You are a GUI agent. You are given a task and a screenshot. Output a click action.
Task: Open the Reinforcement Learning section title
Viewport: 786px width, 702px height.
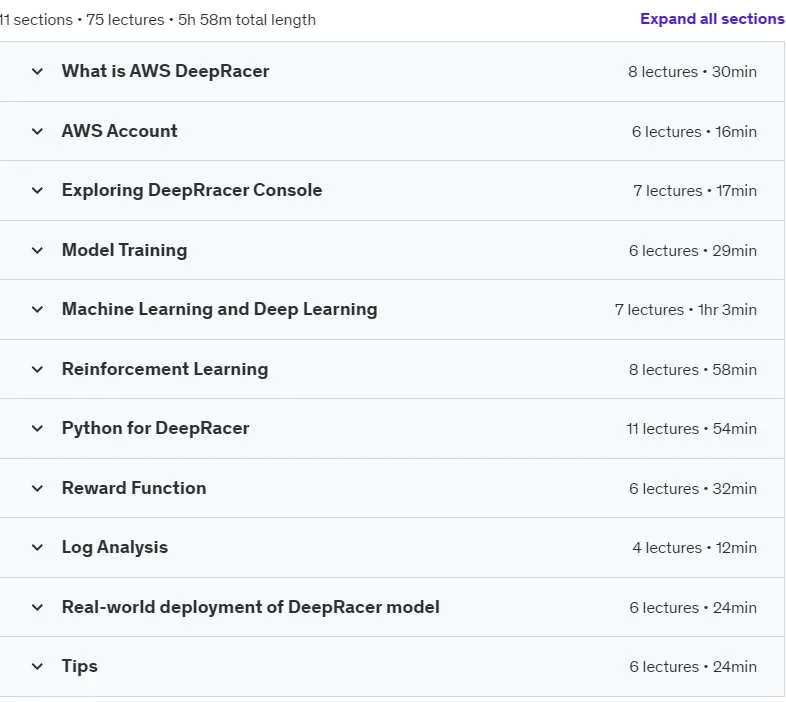click(x=165, y=369)
